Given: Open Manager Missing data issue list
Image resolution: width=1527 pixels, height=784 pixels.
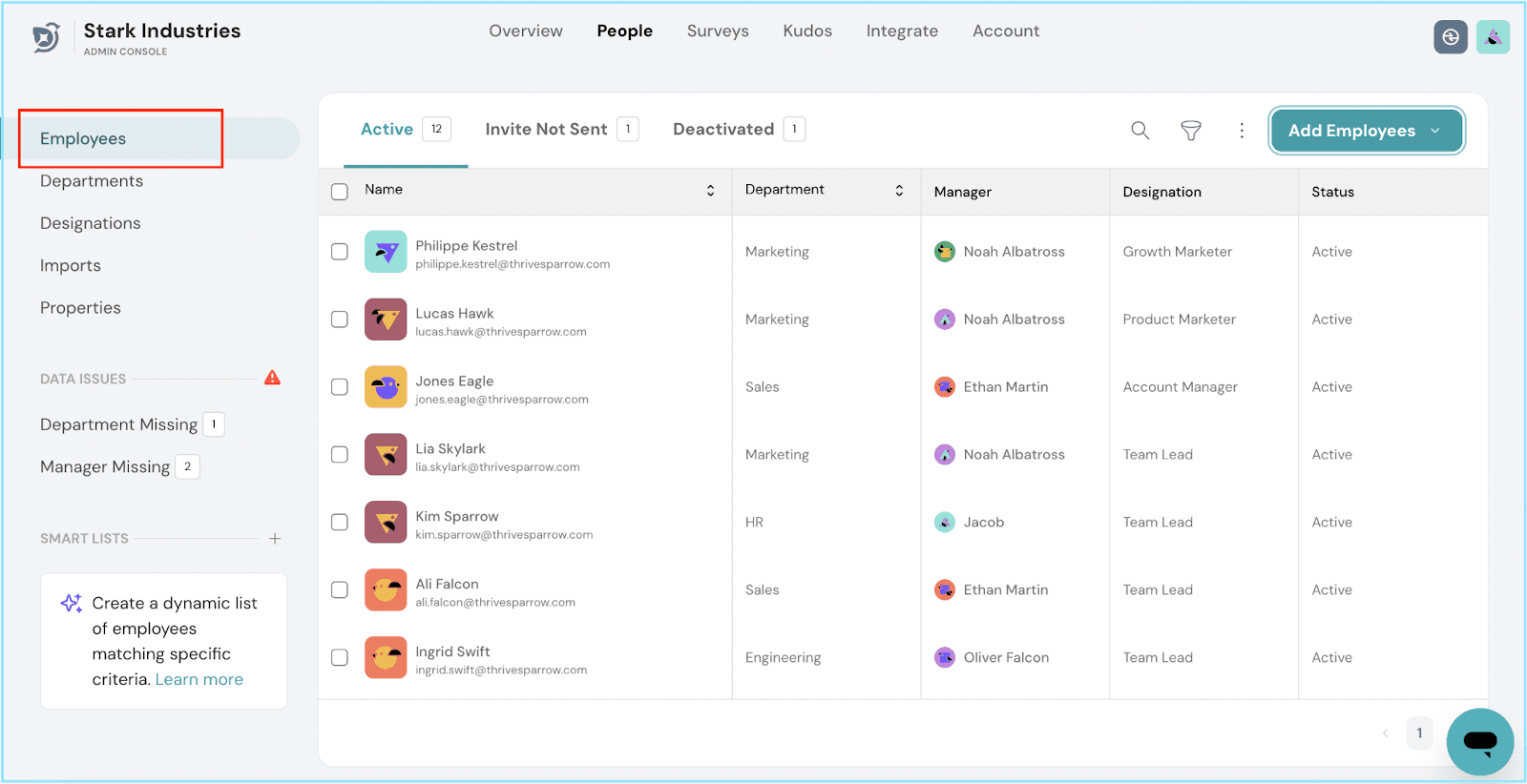Looking at the screenshot, I should pos(105,467).
